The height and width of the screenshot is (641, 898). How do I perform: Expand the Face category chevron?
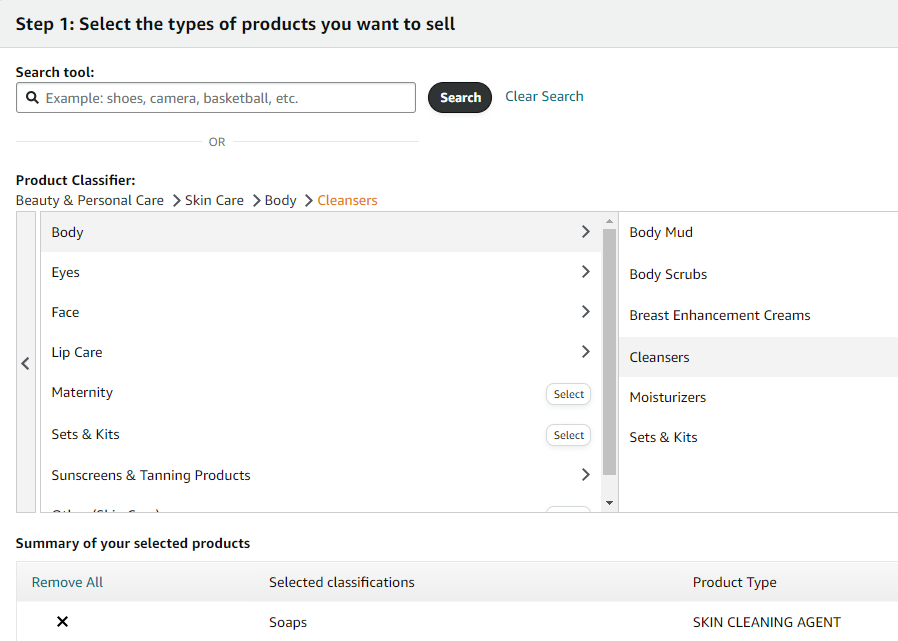click(585, 312)
